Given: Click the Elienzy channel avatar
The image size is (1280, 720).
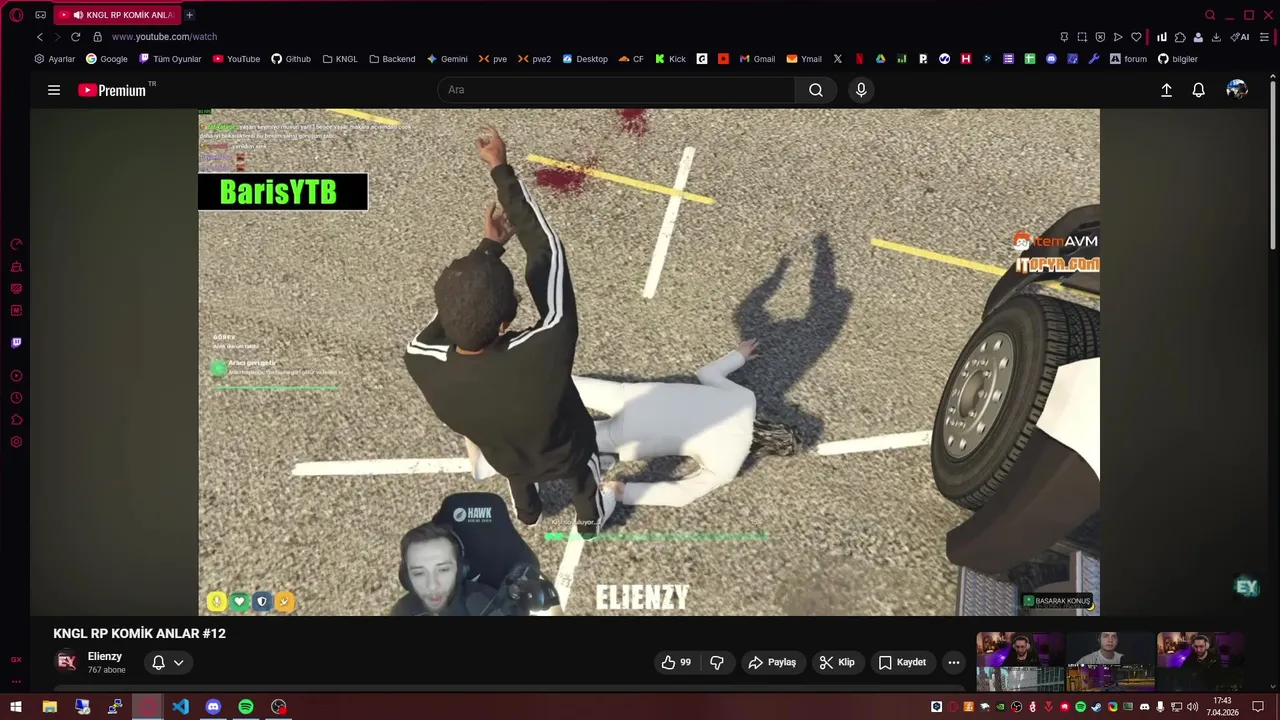Looking at the screenshot, I should coord(67,662).
